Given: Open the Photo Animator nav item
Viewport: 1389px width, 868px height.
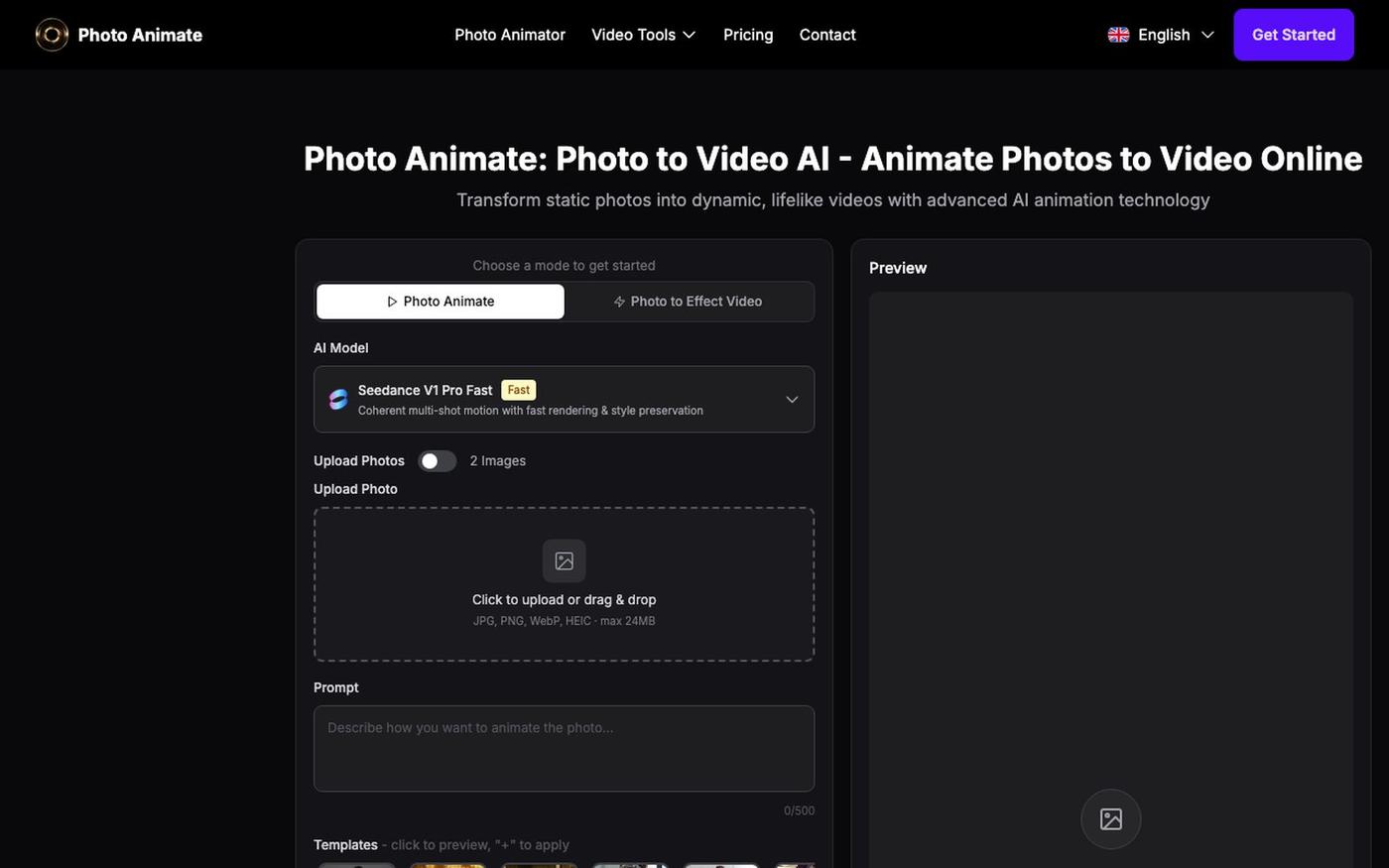Looking at the screenshot, I should [x=510, y=35].
